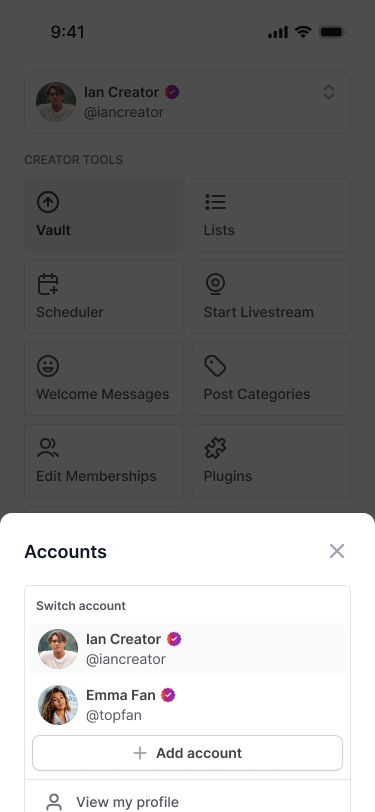Click Emma Fan's avatar thumbnail
The width and height of the screenshot is (375, 812).
[x=58, y=705]
